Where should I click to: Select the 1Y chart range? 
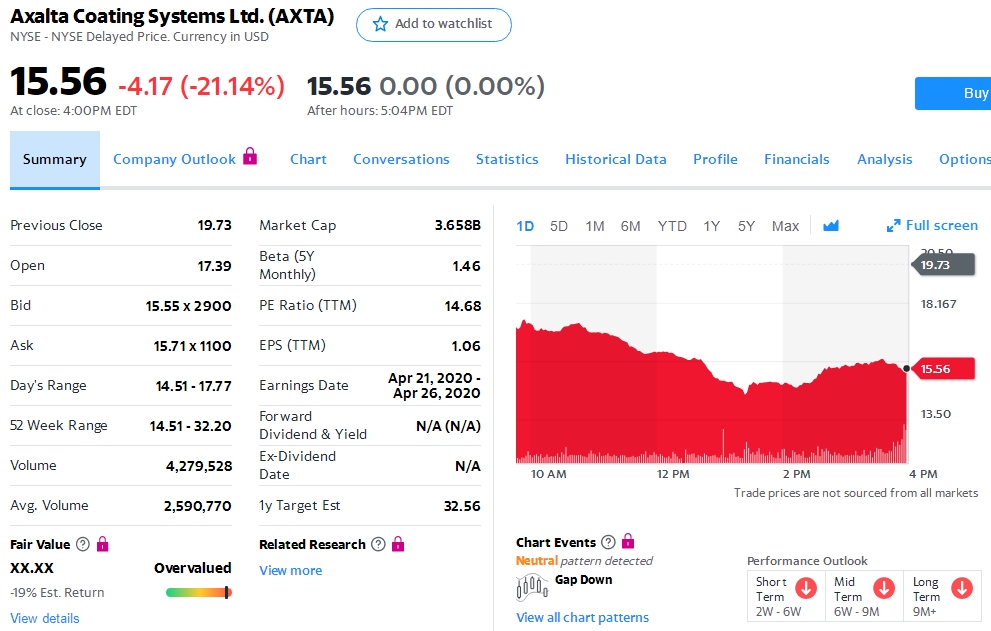pos(712,226)
